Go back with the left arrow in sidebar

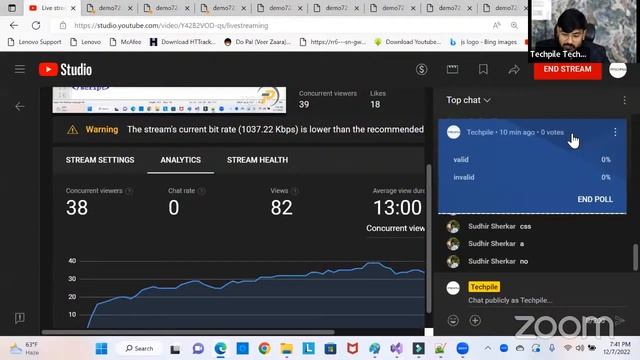pos(20,107)
